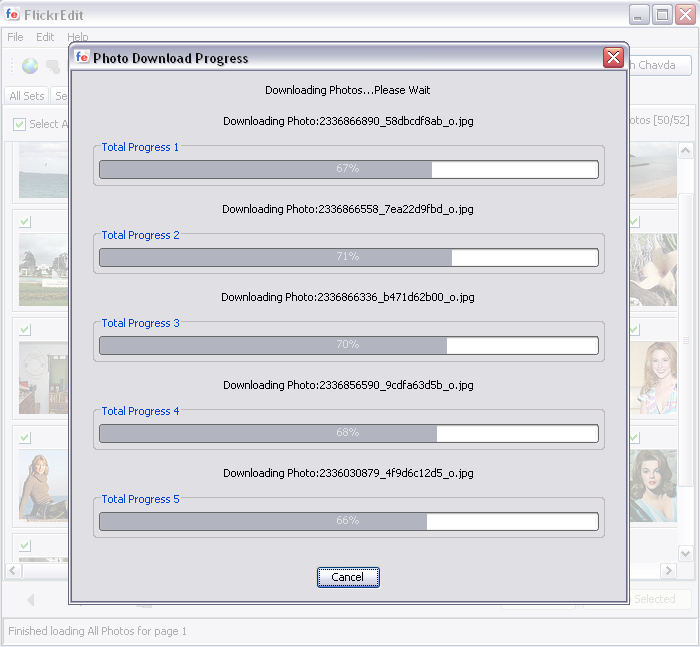700x647 pixels.
Task: Click the Total Progress 3 bar at 70%
Action: [349, 345]
